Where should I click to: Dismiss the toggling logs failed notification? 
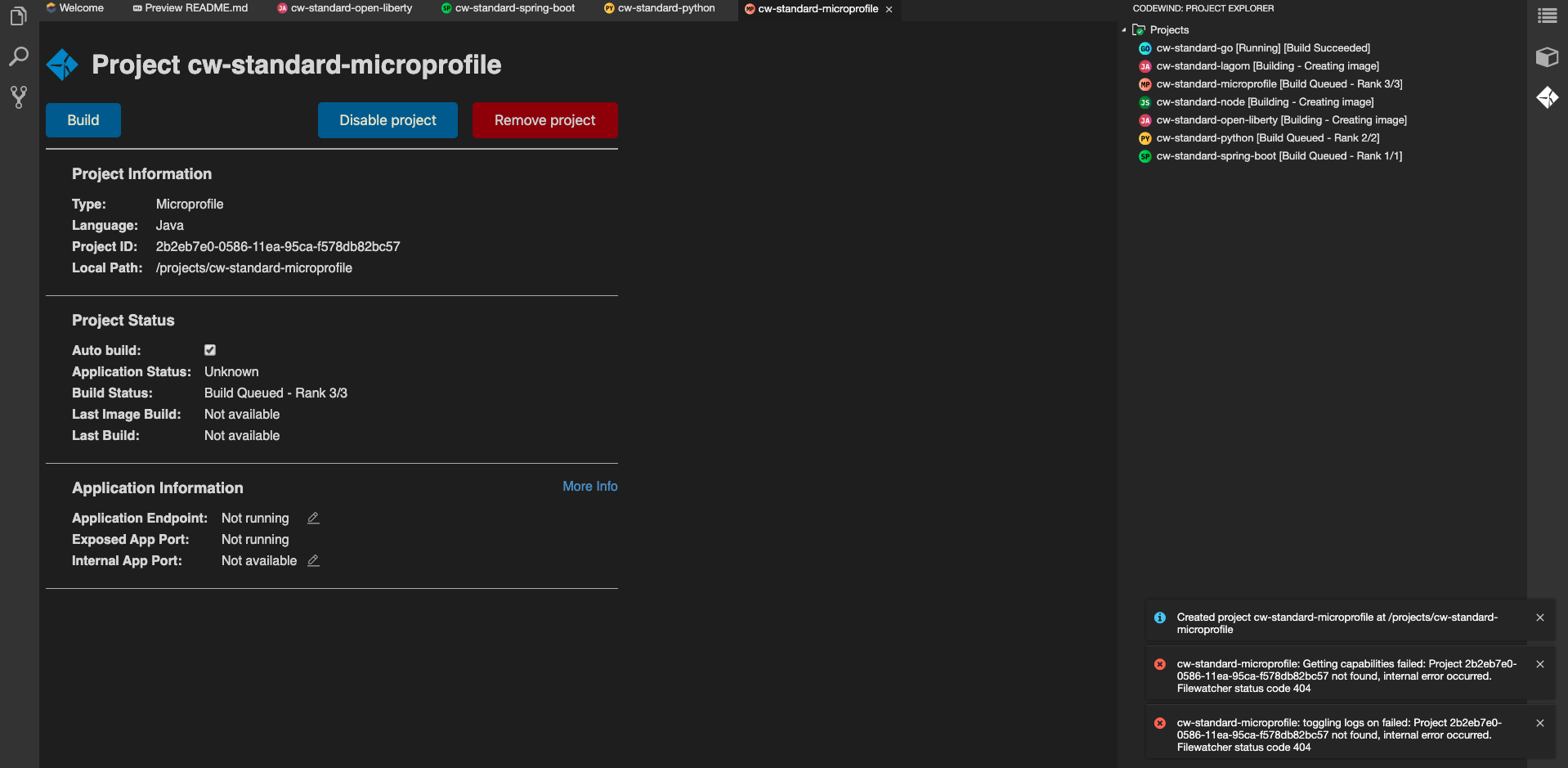pyautogui.click(x=1540, y=723)
